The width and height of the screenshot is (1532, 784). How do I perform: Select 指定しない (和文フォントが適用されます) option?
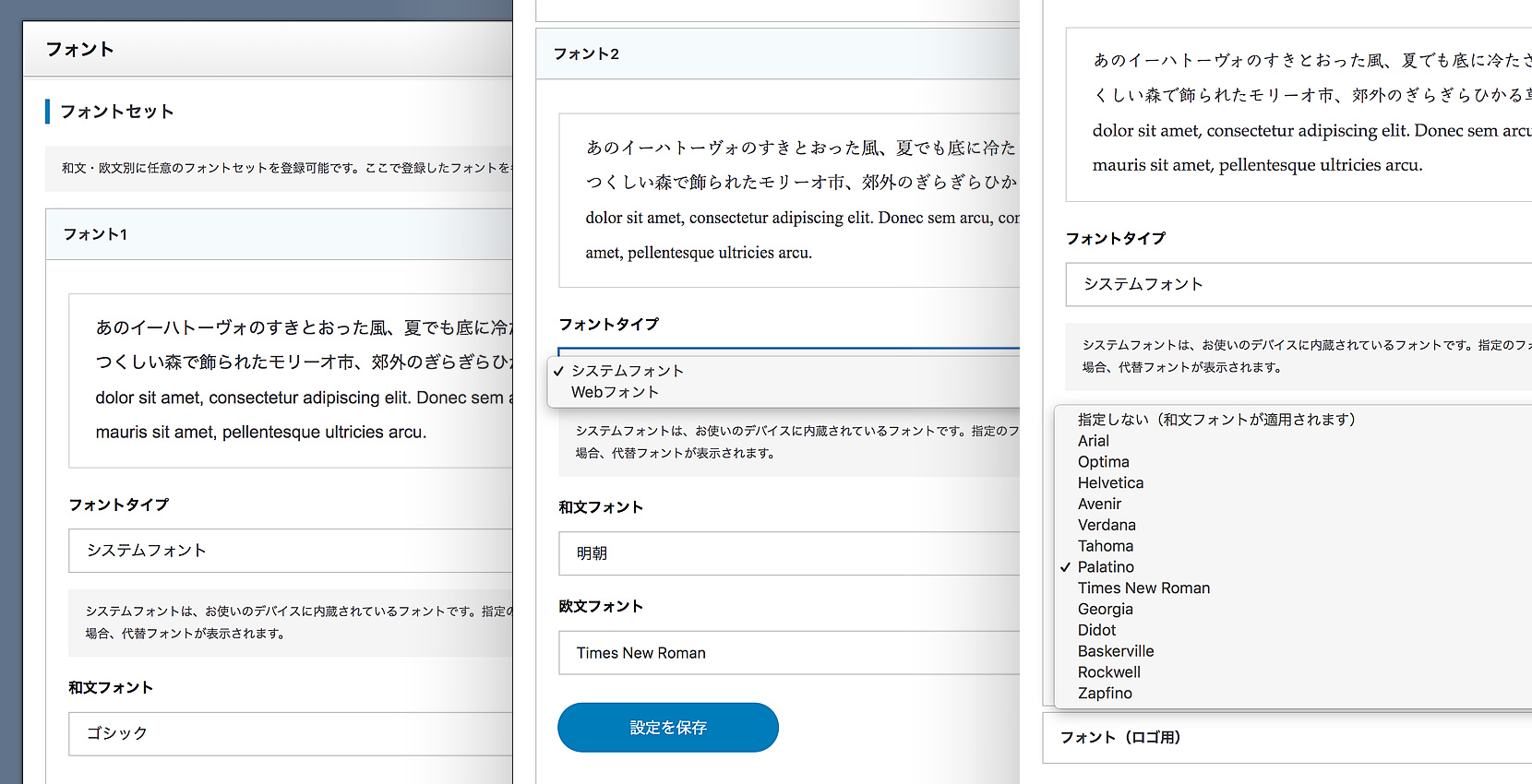(x=1216, y=420)
